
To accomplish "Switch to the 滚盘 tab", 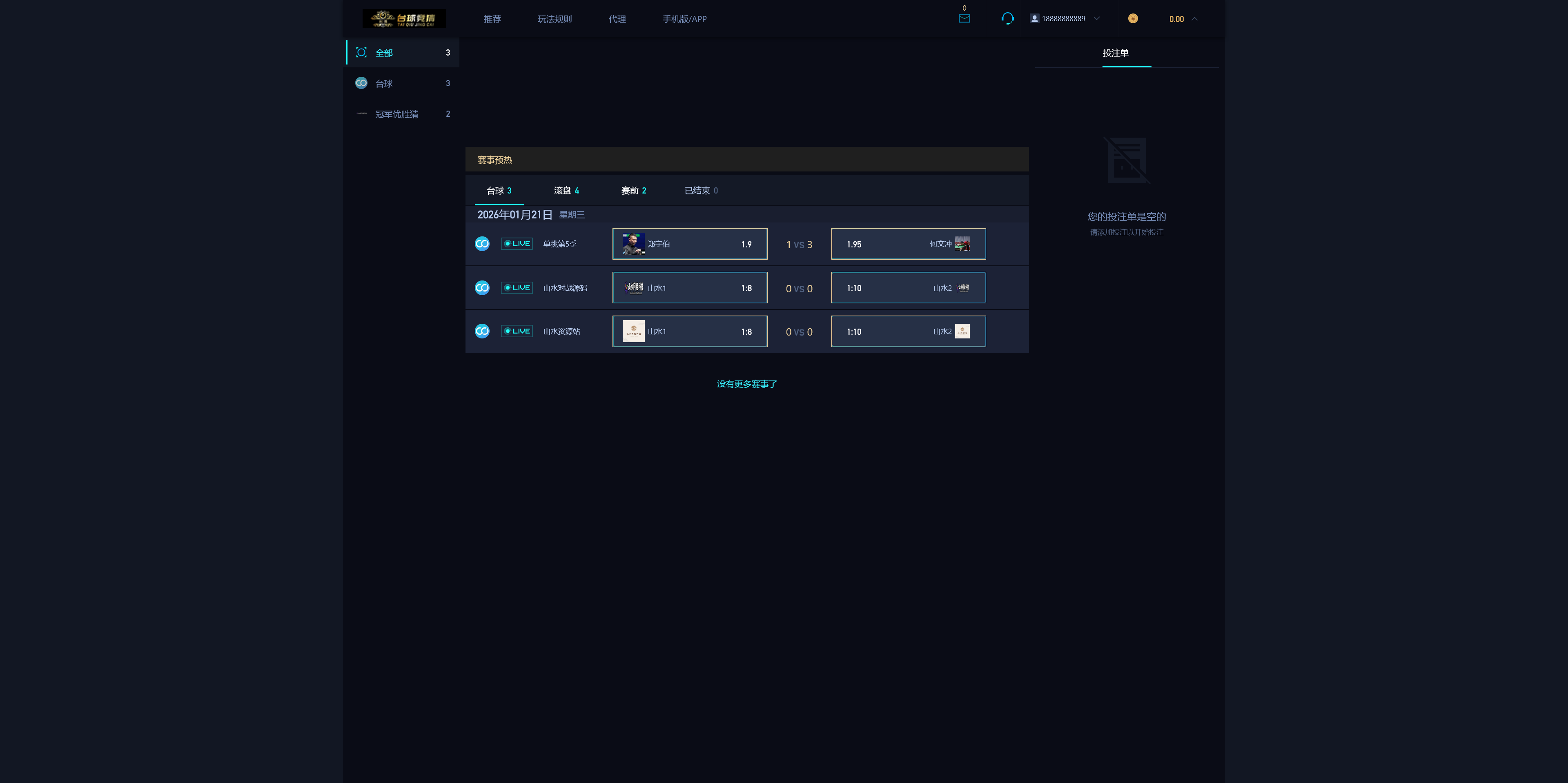I will 566,190.
